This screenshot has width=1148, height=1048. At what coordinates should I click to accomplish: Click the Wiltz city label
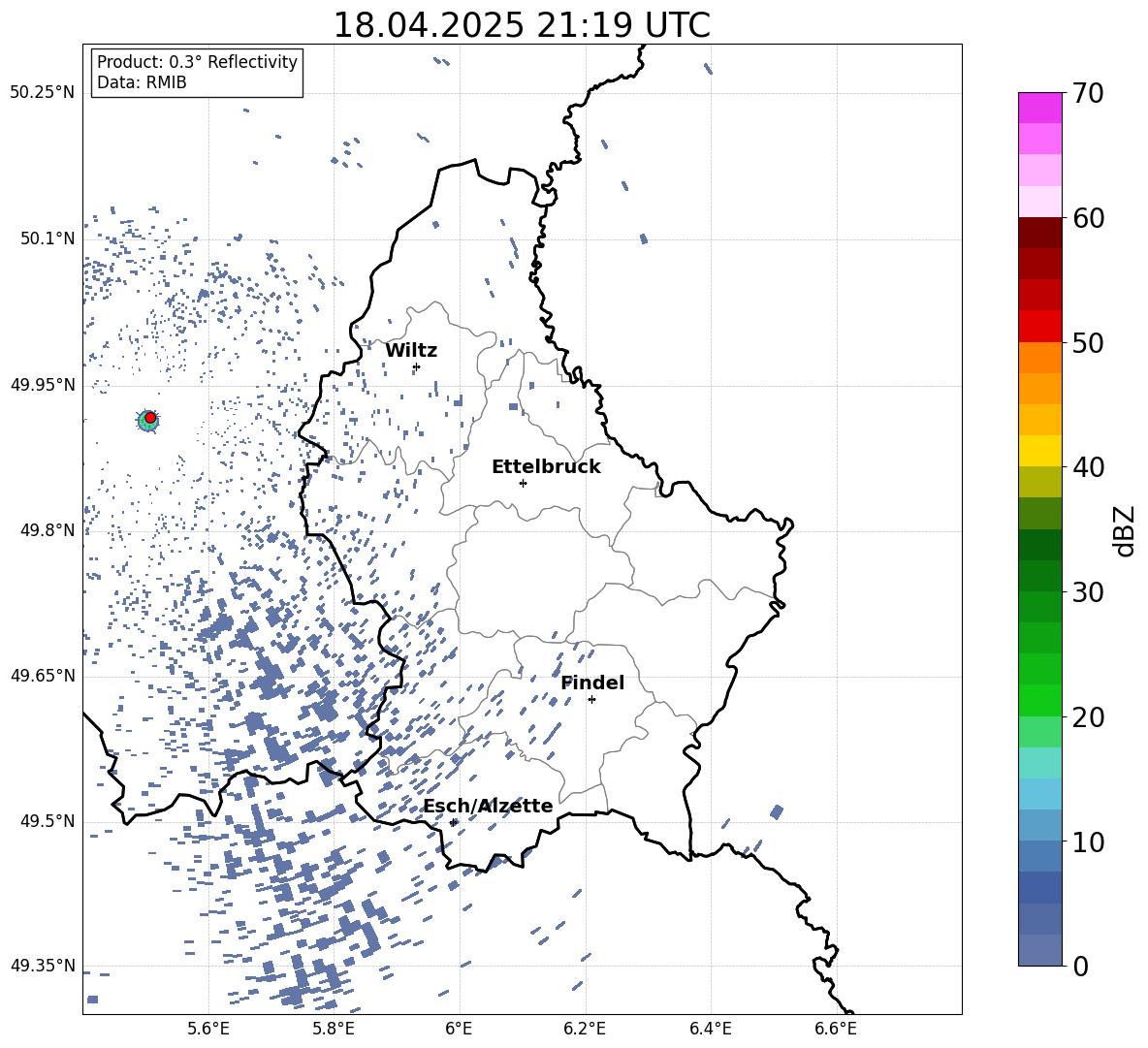[411, 351]
